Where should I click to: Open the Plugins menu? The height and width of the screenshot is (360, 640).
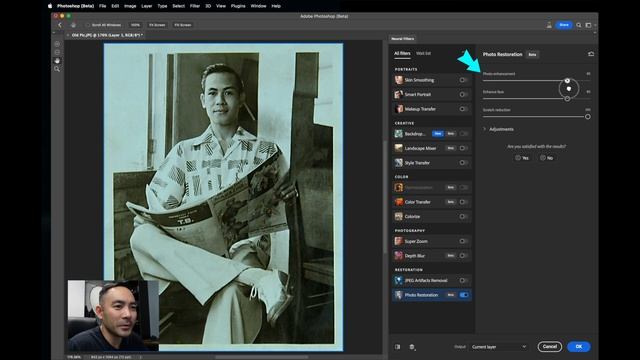pos(238,6)
